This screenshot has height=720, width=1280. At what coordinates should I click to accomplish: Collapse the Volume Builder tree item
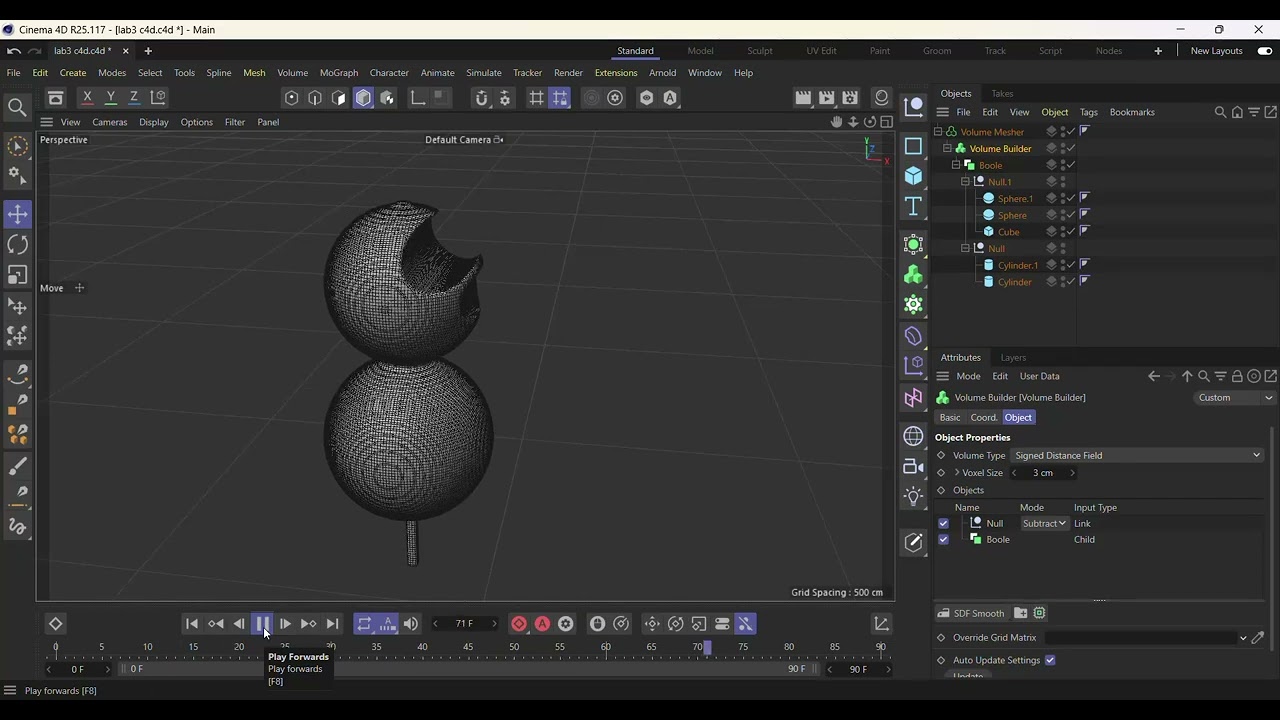947,149
